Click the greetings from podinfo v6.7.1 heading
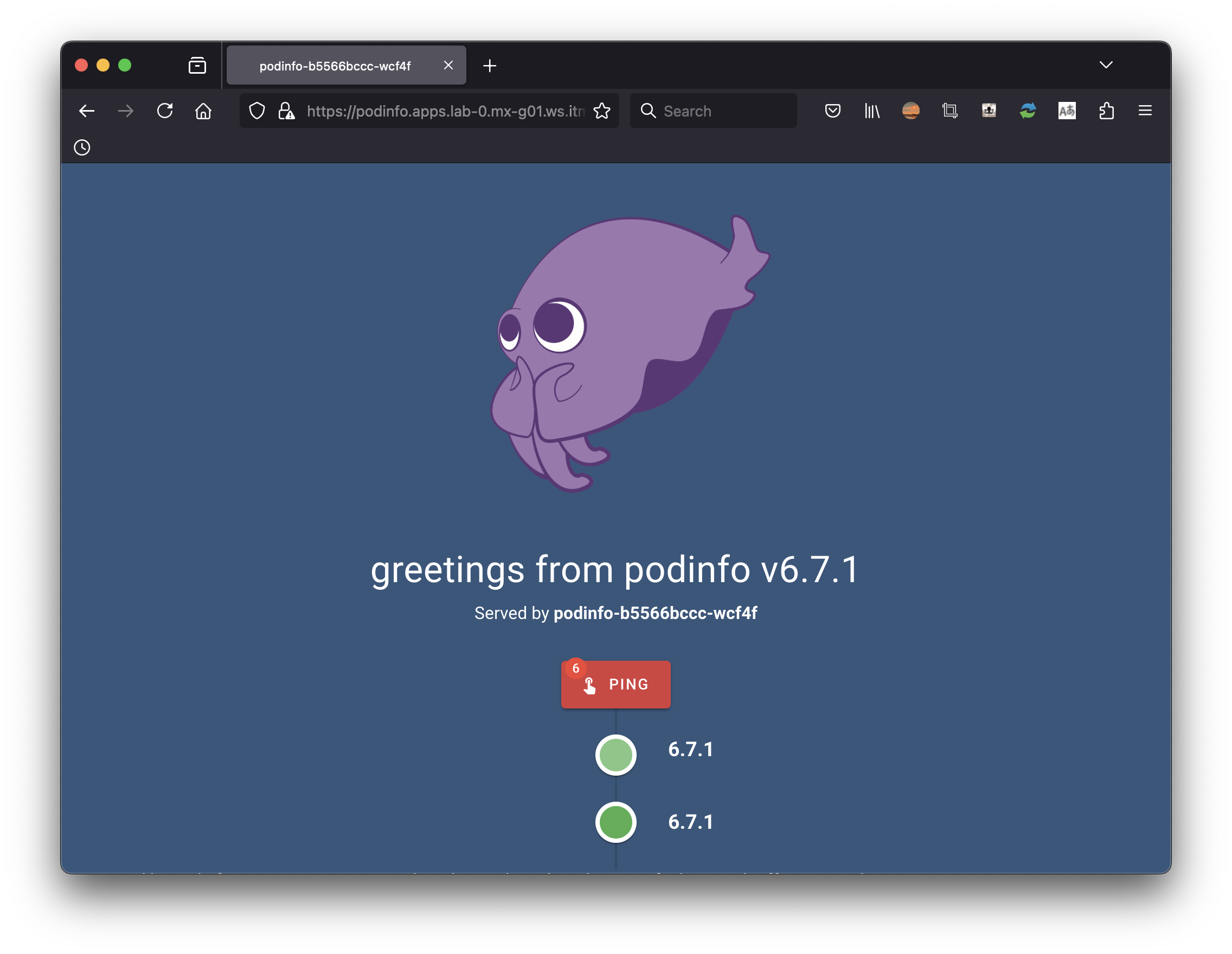Screen dimensions: 1232x954 point(615,570)
